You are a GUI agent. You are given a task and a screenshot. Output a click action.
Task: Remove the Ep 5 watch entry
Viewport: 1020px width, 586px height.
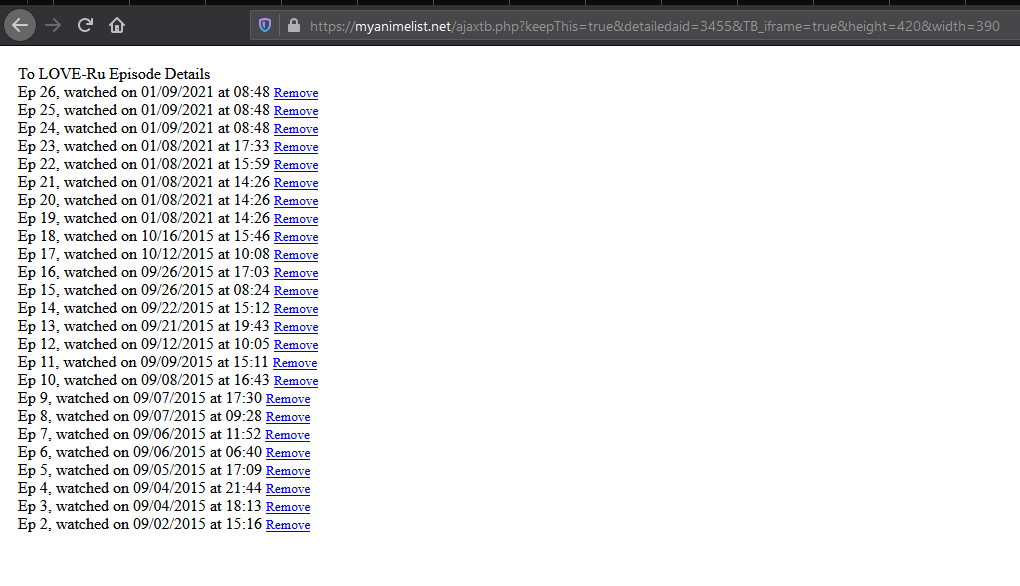pos(288,471)
